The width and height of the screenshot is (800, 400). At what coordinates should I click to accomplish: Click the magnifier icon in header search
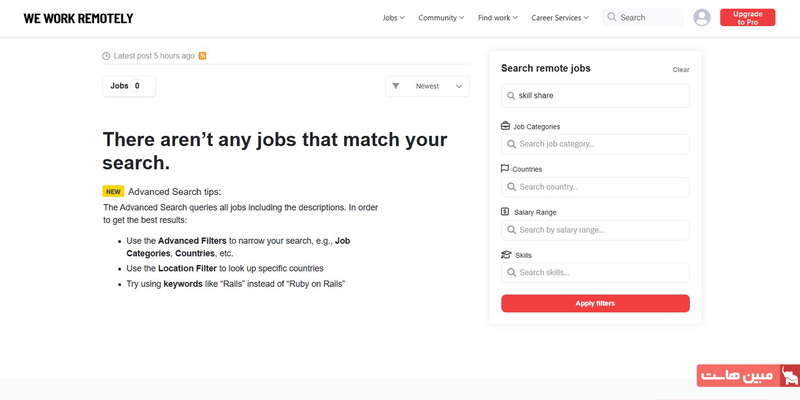[612, 17]
